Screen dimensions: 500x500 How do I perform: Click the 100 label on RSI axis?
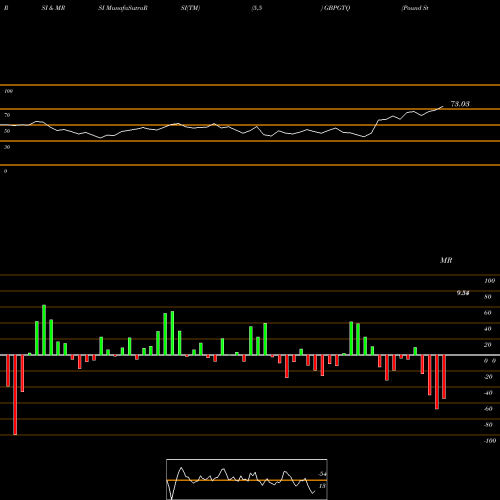[8, 91]
